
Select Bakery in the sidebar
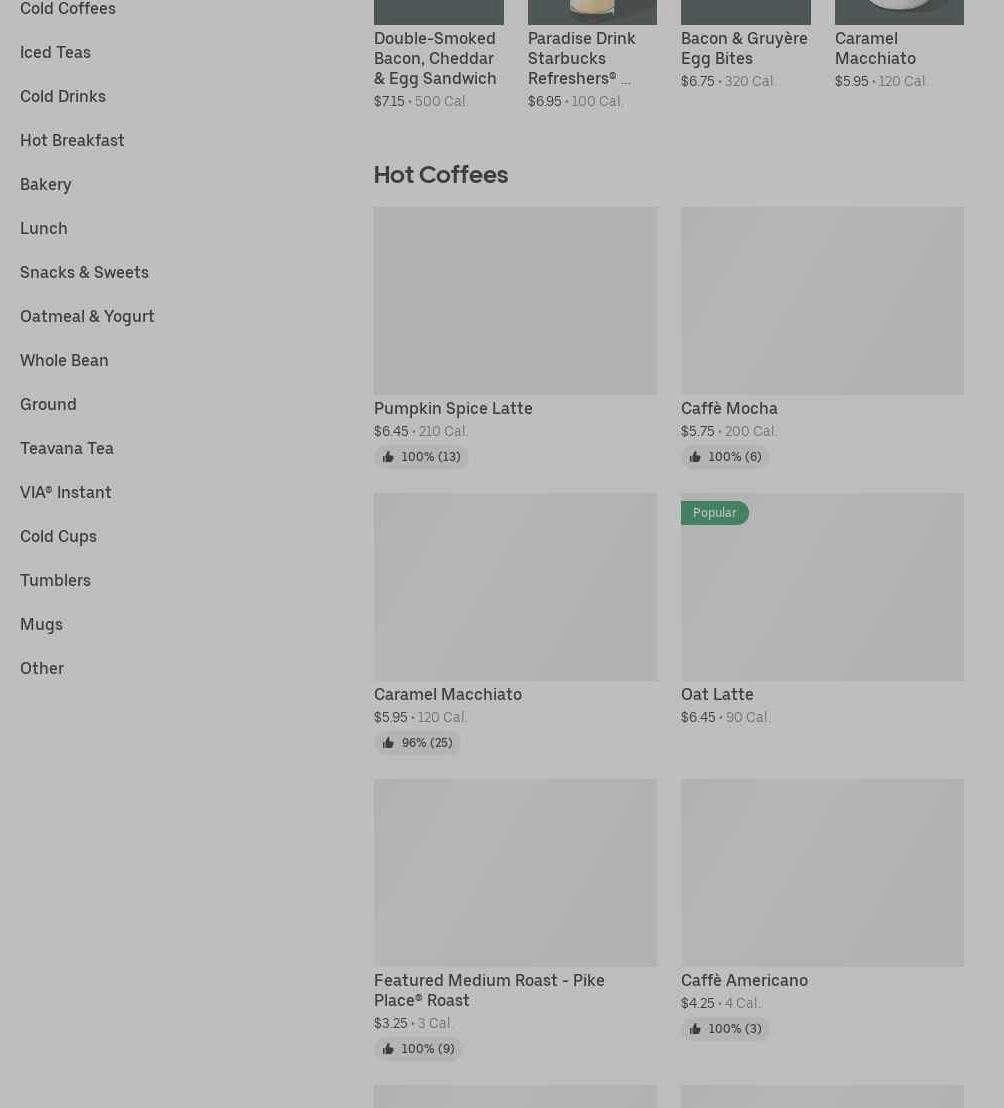(x=46, y=184)
